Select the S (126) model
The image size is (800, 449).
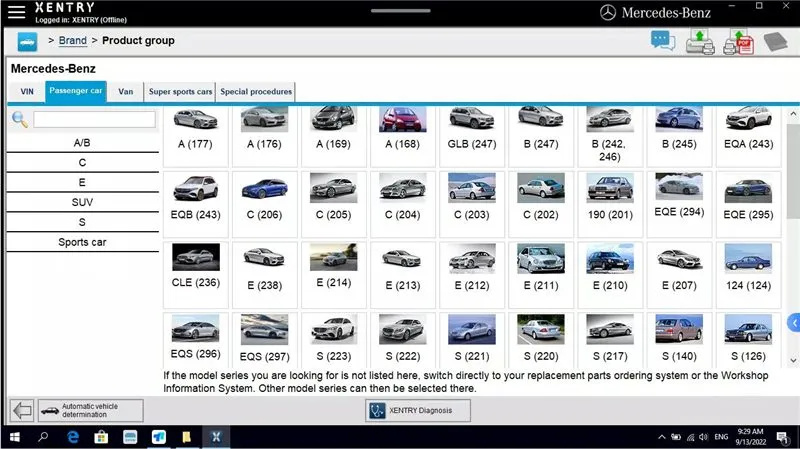coord(748,339)
